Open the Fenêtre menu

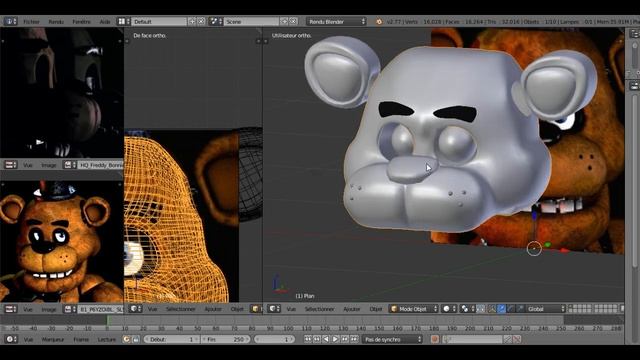[x=81, y=22]
